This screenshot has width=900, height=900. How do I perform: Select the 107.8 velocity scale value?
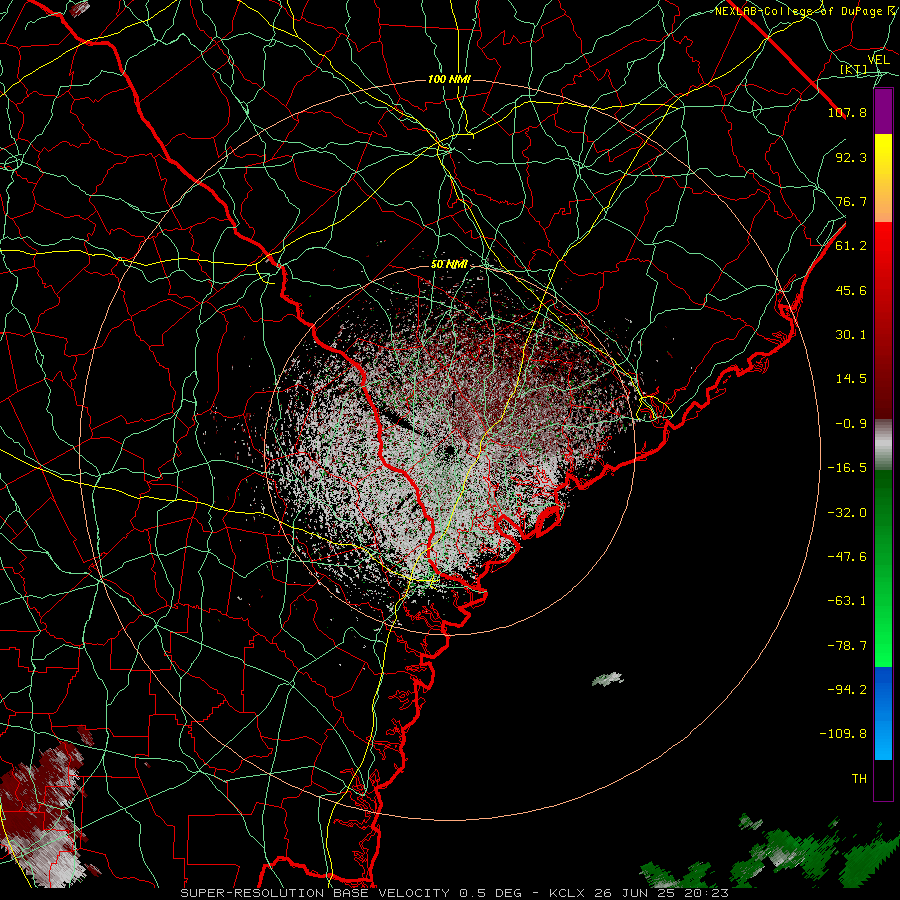[x=847, y=112]
